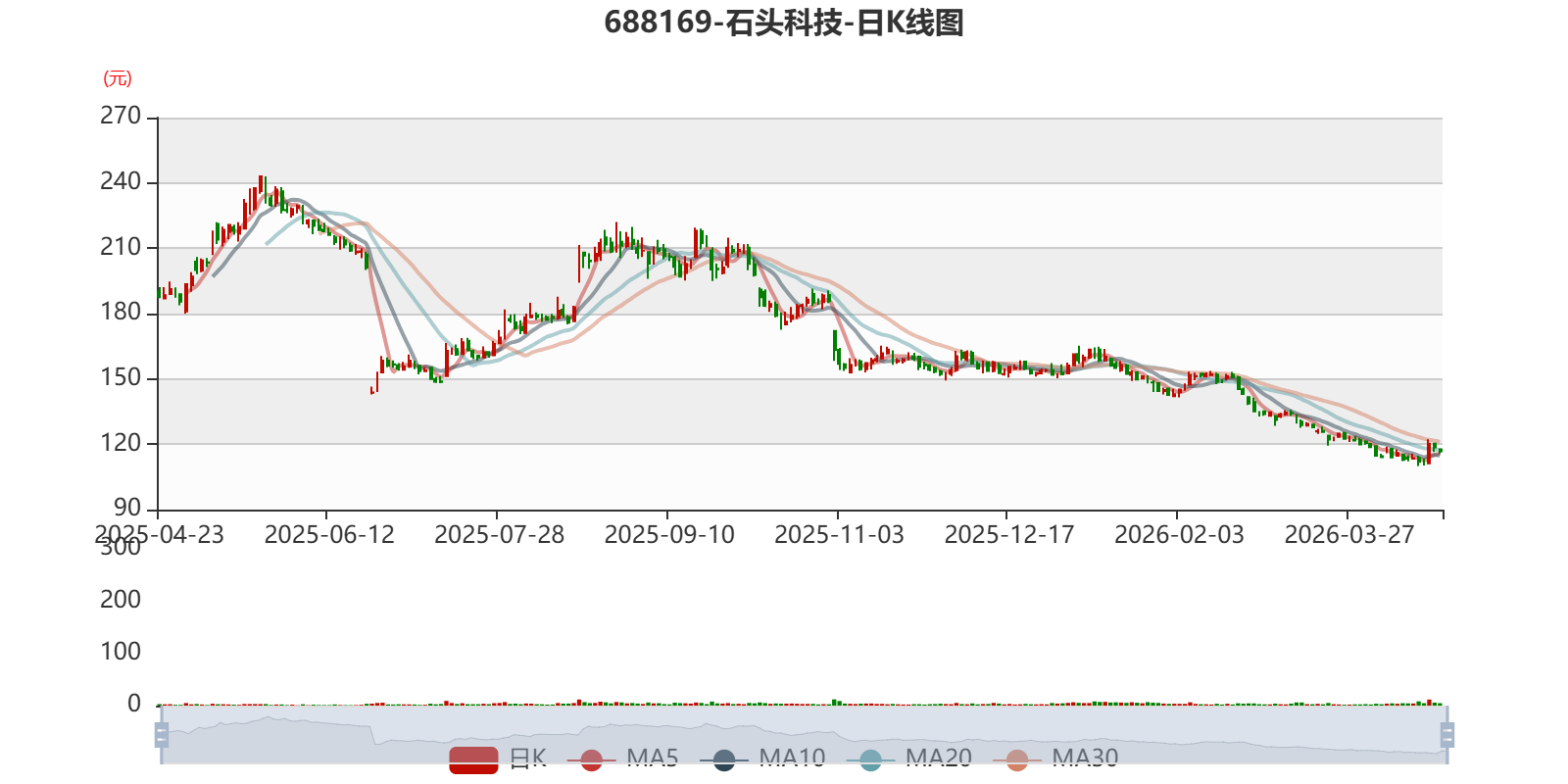The height and width of the screenshot is (784, 1568).
Task: Click the 100 volume axis label
Action: coord(121,652)
